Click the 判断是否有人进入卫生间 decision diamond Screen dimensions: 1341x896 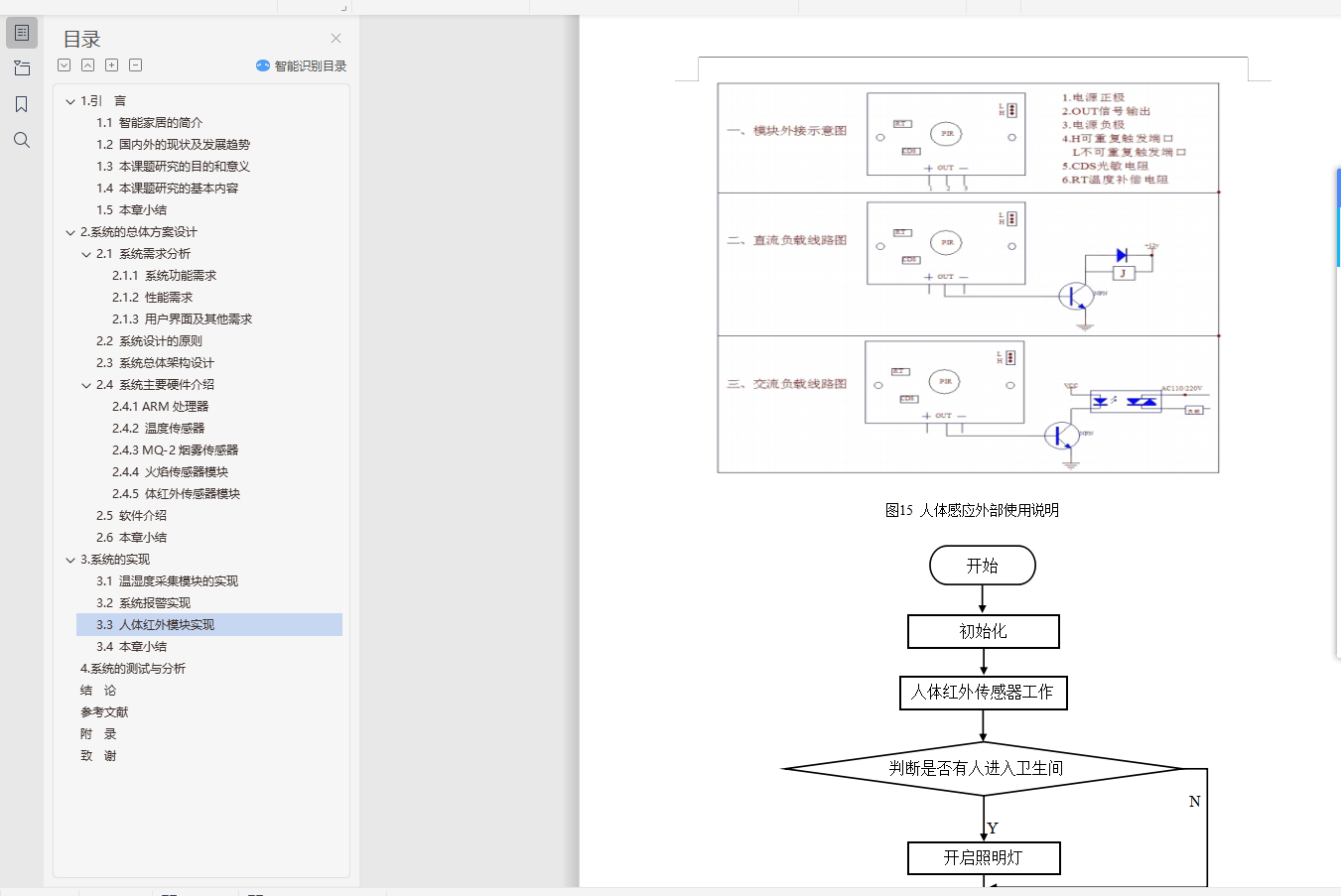[x=982, y=768]
